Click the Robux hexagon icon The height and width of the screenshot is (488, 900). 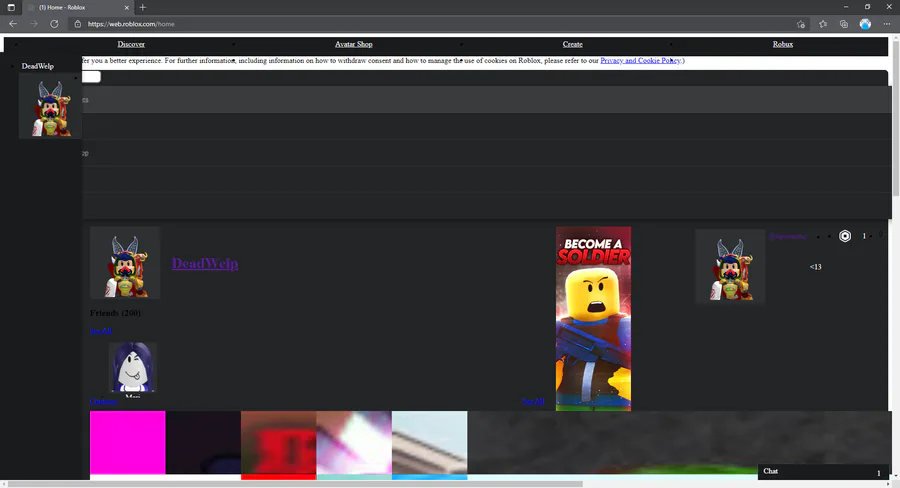(845, 236)
